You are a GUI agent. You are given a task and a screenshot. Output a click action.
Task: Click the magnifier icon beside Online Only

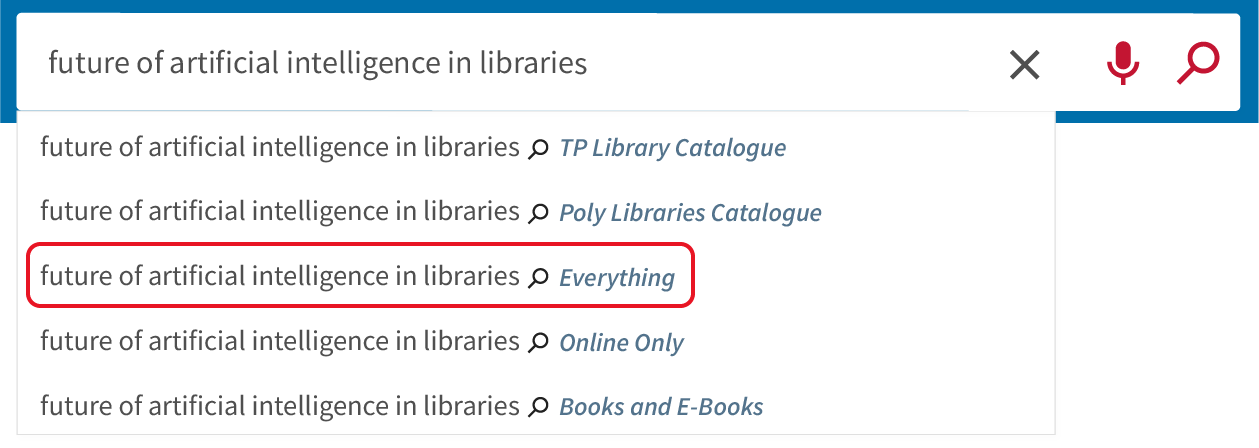point(538,343)
